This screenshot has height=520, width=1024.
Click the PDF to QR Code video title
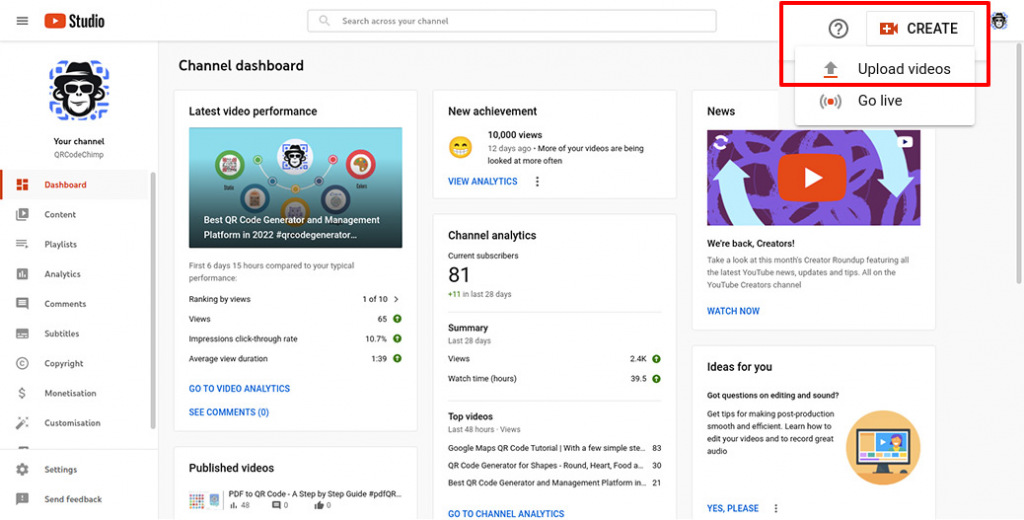click(315, 495)
